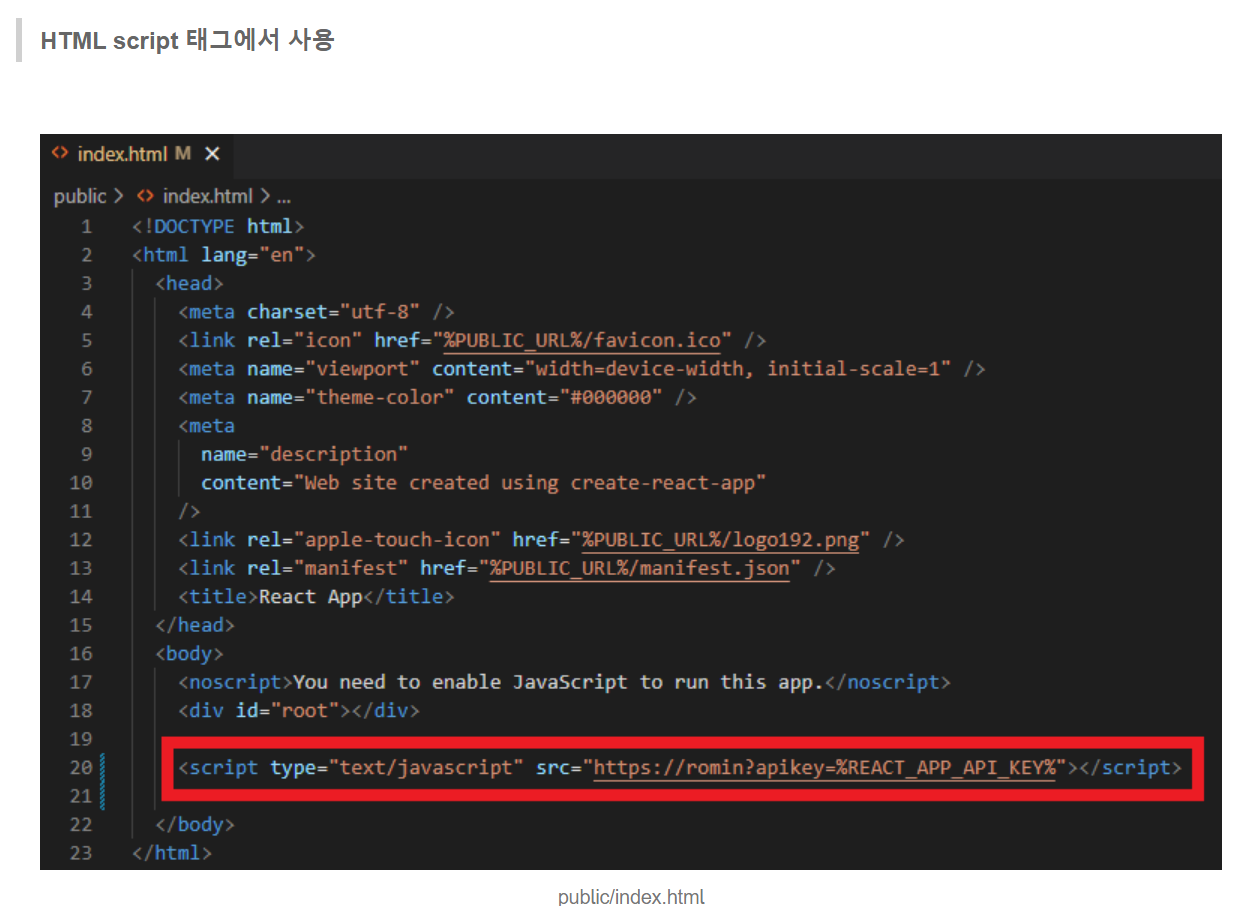Click line number 1 in the gutter
The height and width of the screenshot is (906, 1236).
(x=87, y=226)
